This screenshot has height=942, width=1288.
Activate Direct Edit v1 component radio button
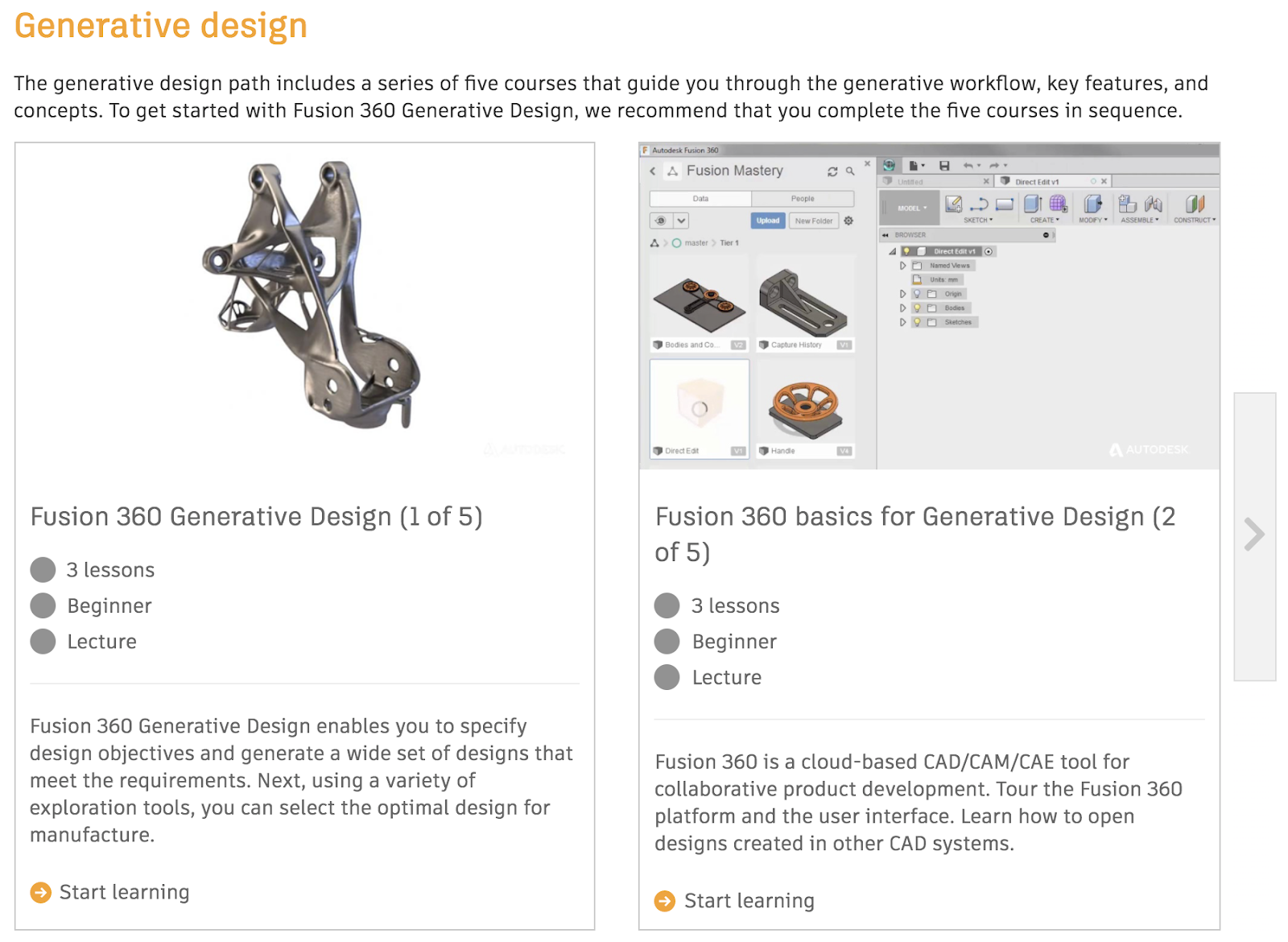tap(989, 252)
